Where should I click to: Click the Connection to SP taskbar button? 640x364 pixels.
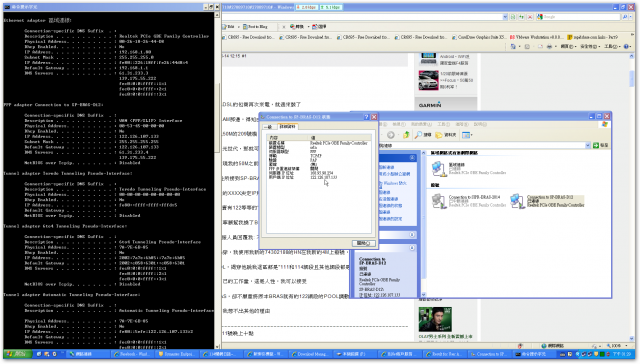click(488, 354)
